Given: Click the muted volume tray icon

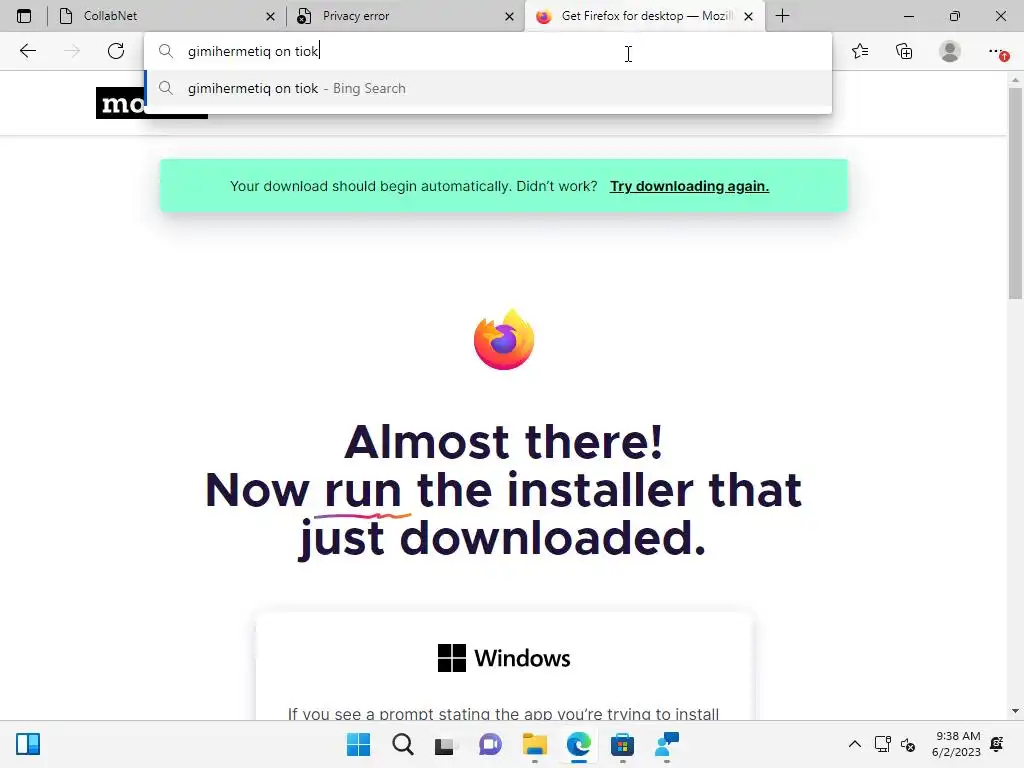Looking at the screenshot, I should coord(908,744).
